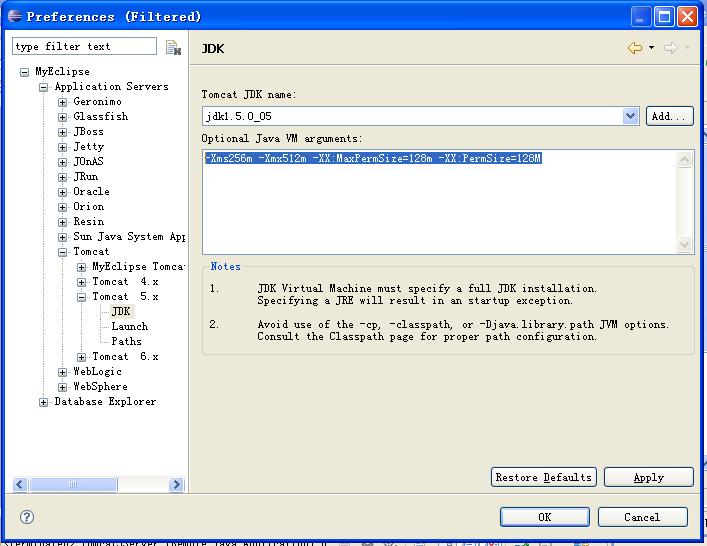This screenshot has height=546, width=707.
Task: Click the type filter text field
Action: click(x=84, y=46)
